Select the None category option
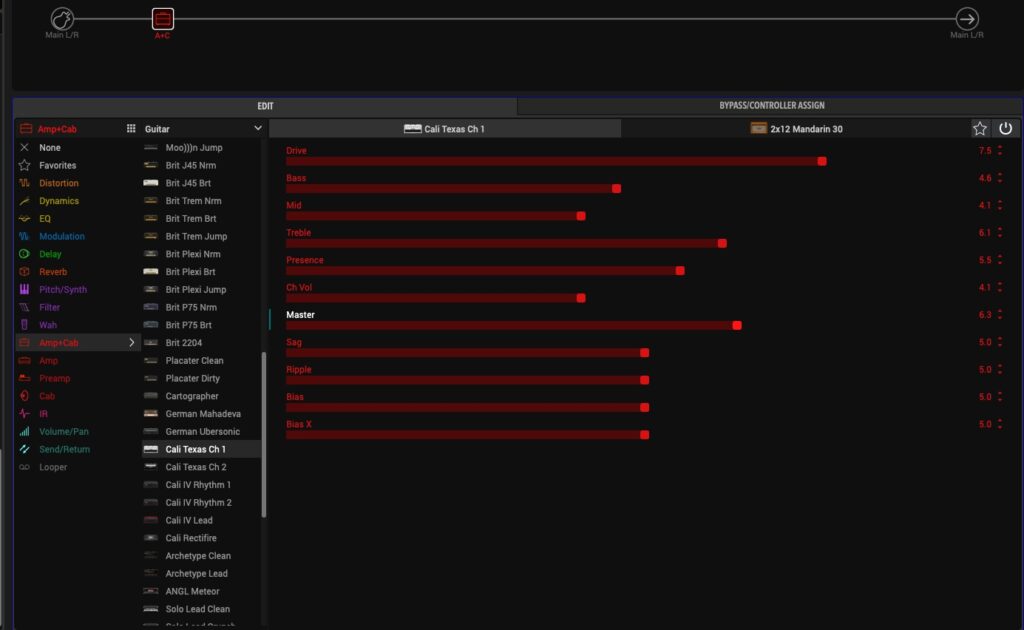 (x=49, y=148)
